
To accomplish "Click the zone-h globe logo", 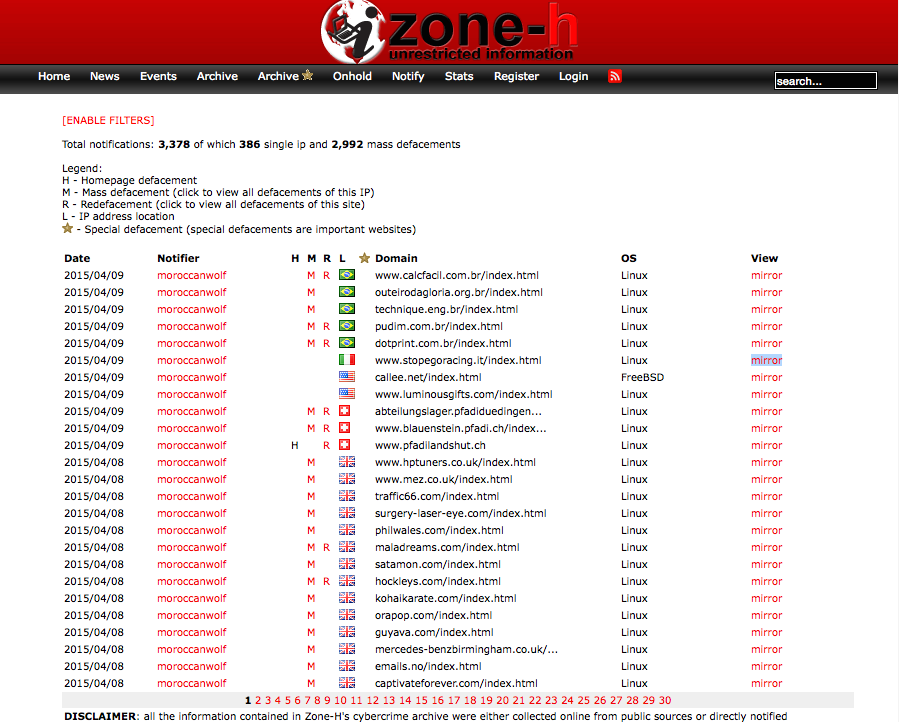I will tap(353, 32).
